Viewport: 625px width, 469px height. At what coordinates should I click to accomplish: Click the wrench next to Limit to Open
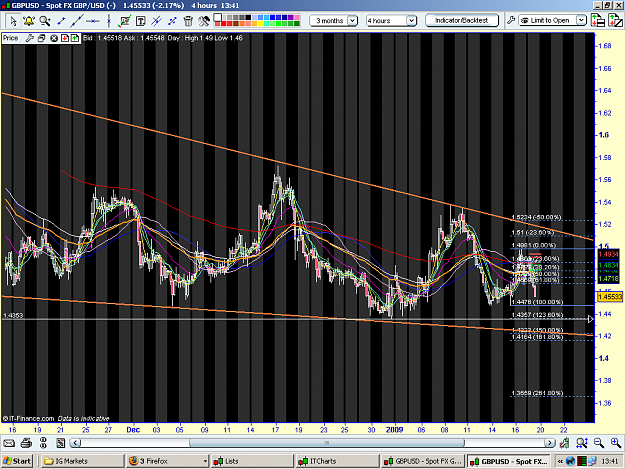[x=511, y=20]
